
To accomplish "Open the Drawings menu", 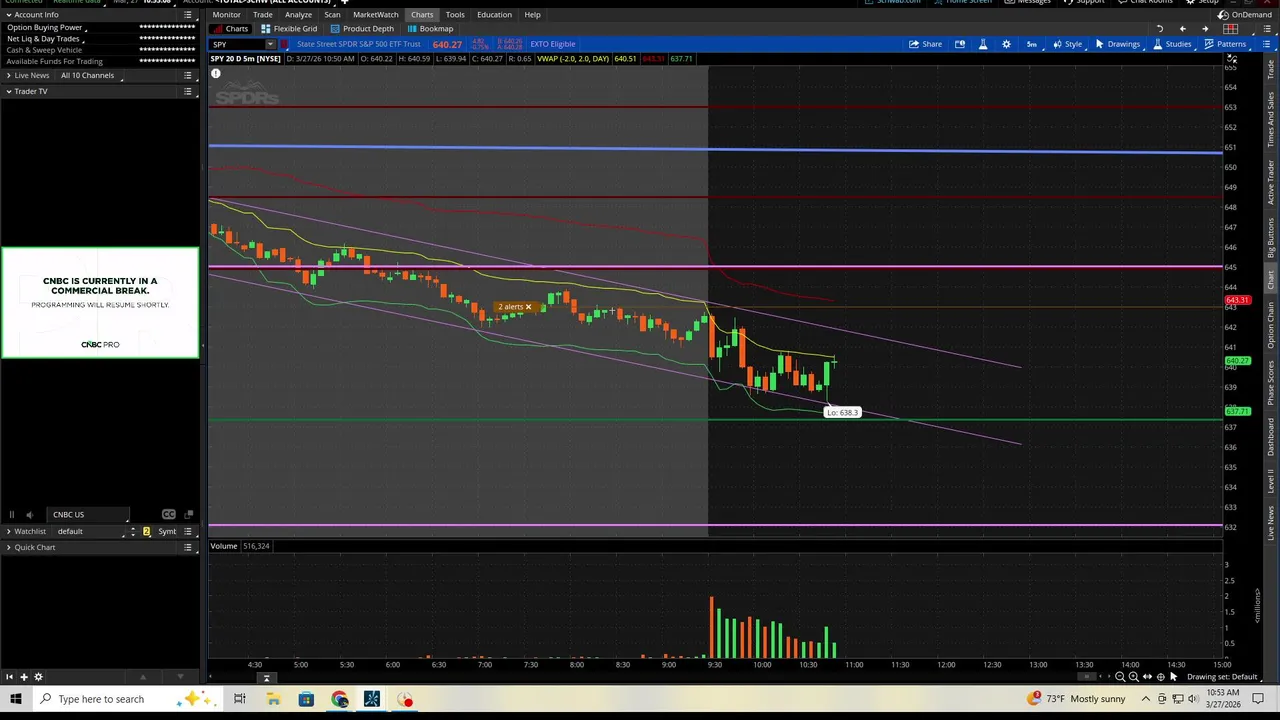I will point(1117,44).
